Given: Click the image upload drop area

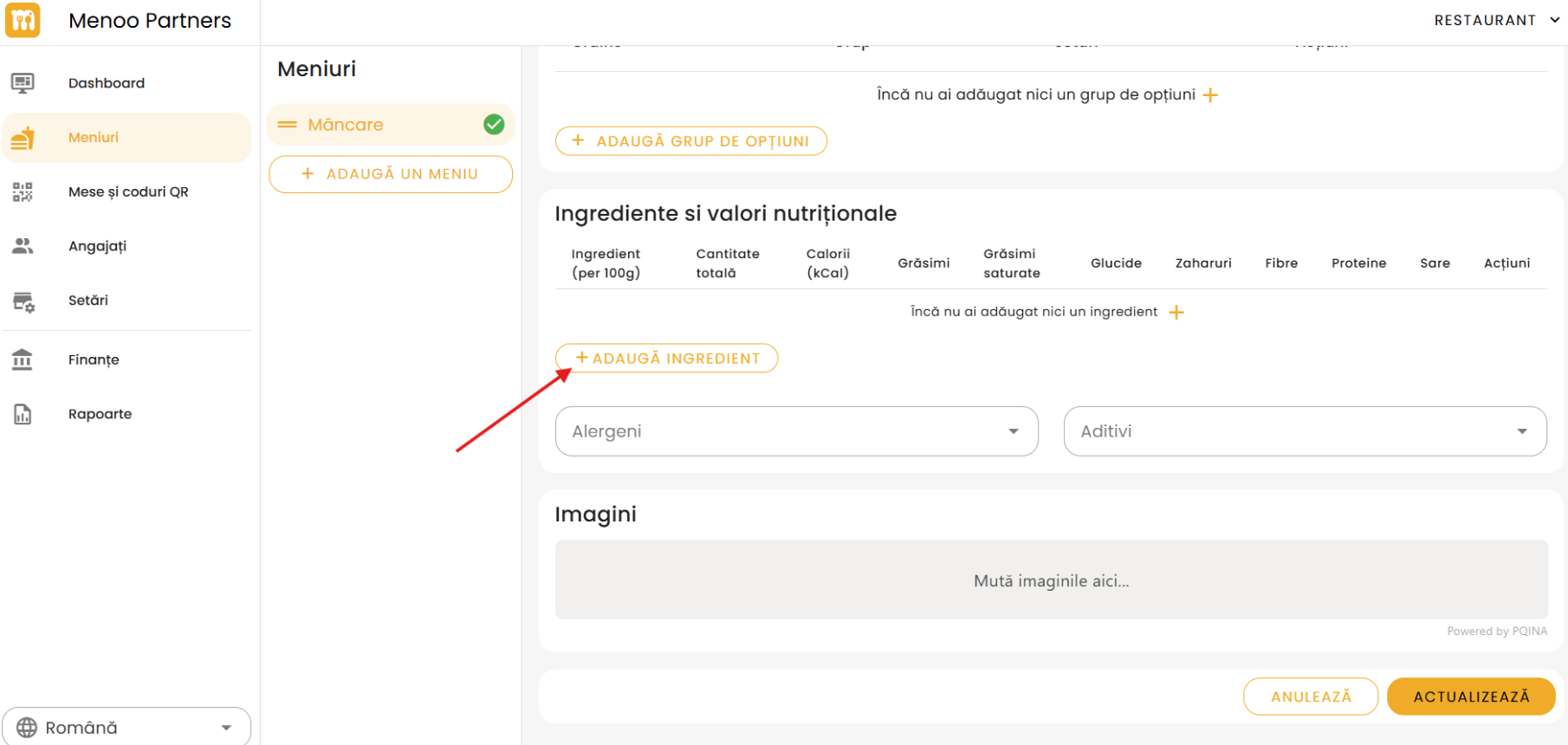Looking at the screenshot, I should point(1050,580).
